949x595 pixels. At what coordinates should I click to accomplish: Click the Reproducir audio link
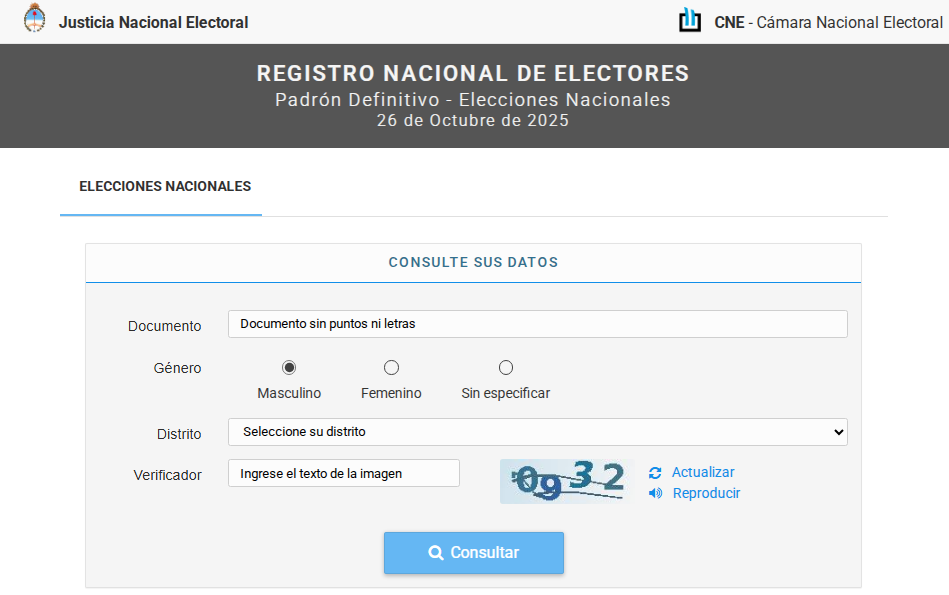tap(706, 493)
